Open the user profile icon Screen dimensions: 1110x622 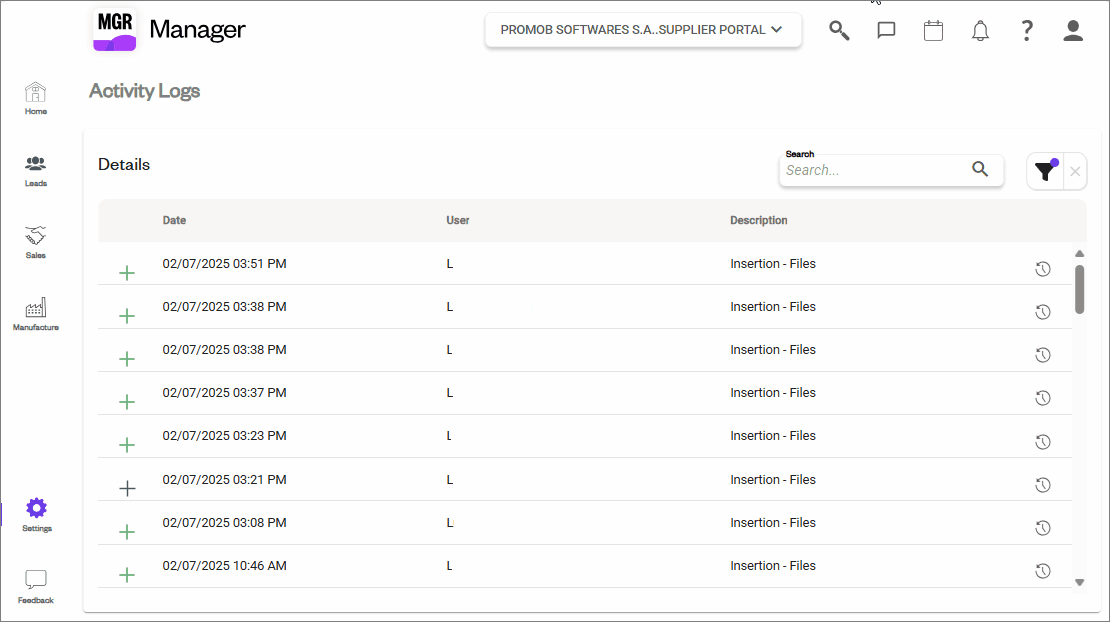point(1073,30)
